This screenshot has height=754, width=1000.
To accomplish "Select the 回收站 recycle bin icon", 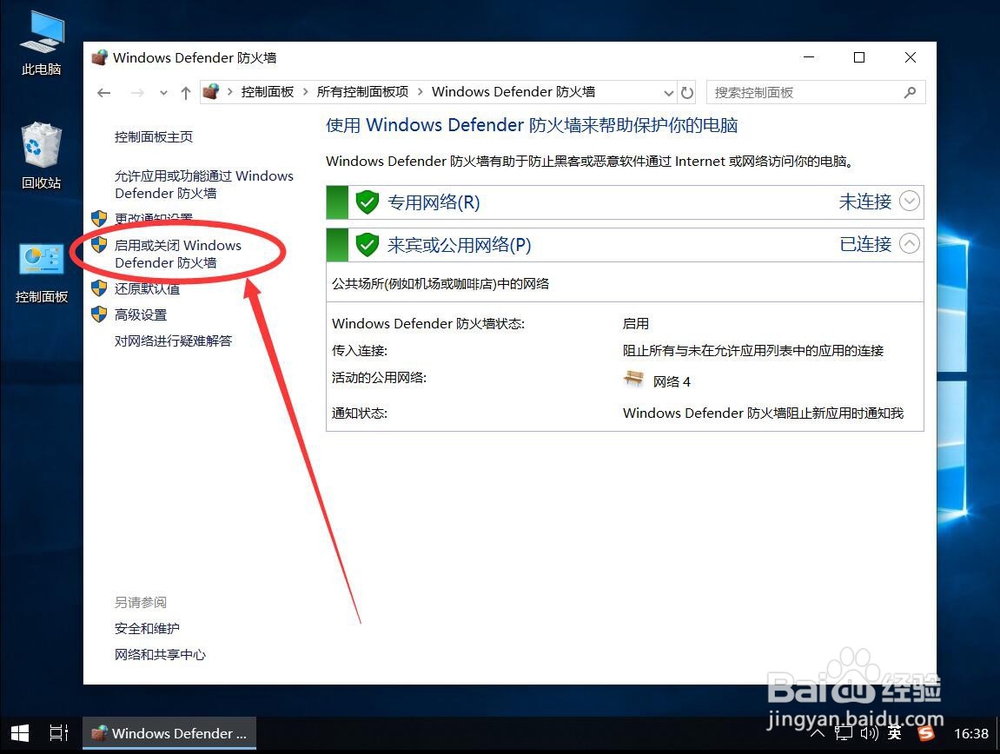I will (41, 156).
